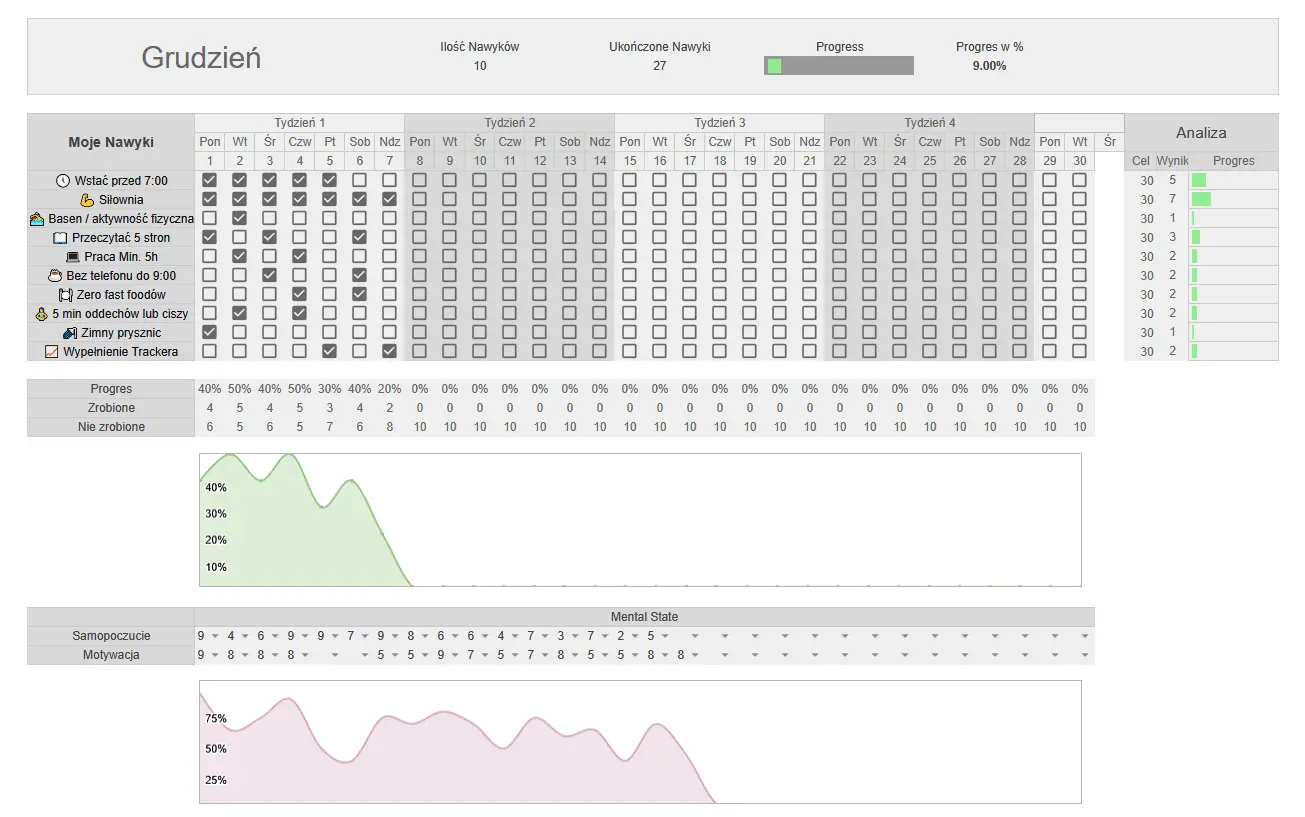
Task: Click the Moje Nawyki header
Action: point(110,142)
